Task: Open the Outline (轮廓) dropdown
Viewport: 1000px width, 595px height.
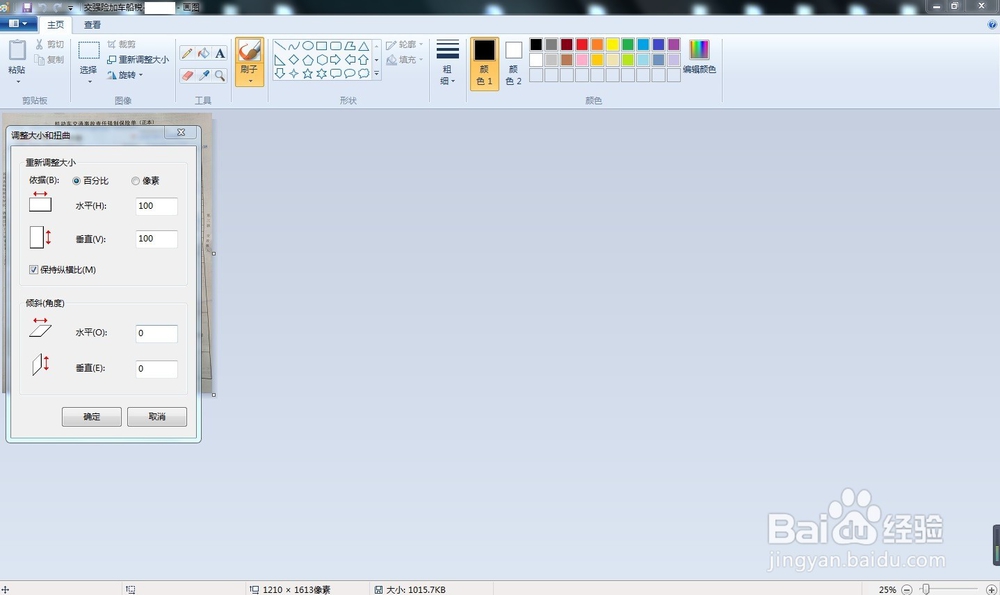Action: [x=404, y=45]
